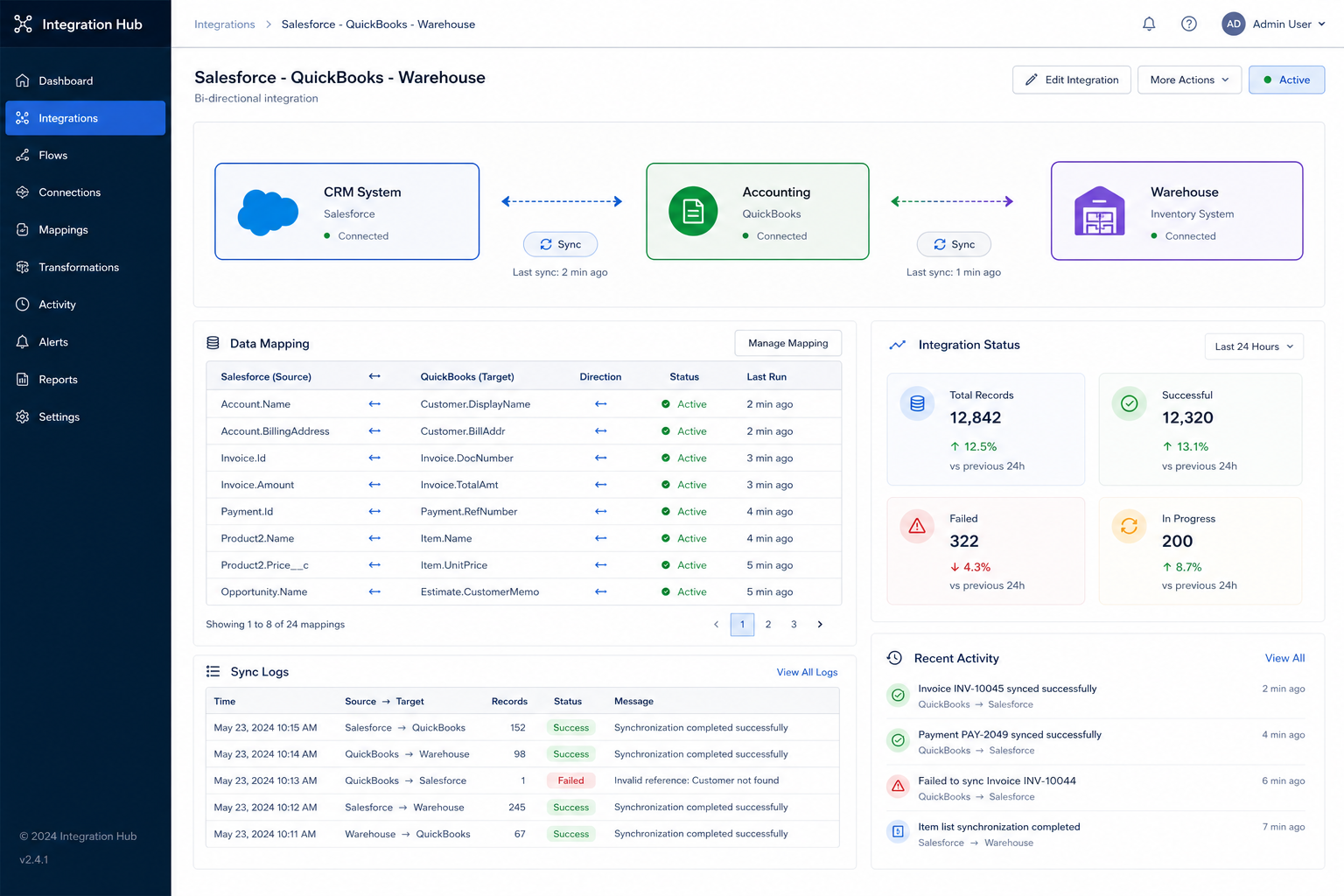The height and width of the screenshot is (896, 1344).
Task: Click the Failed warning triangle icon
Action: 917,526
